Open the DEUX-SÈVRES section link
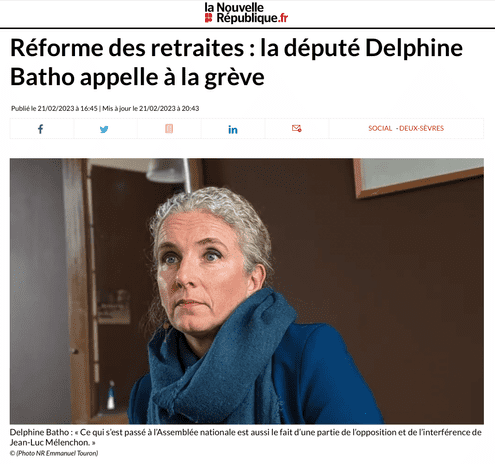495x464 pixels. pos(421,128)
